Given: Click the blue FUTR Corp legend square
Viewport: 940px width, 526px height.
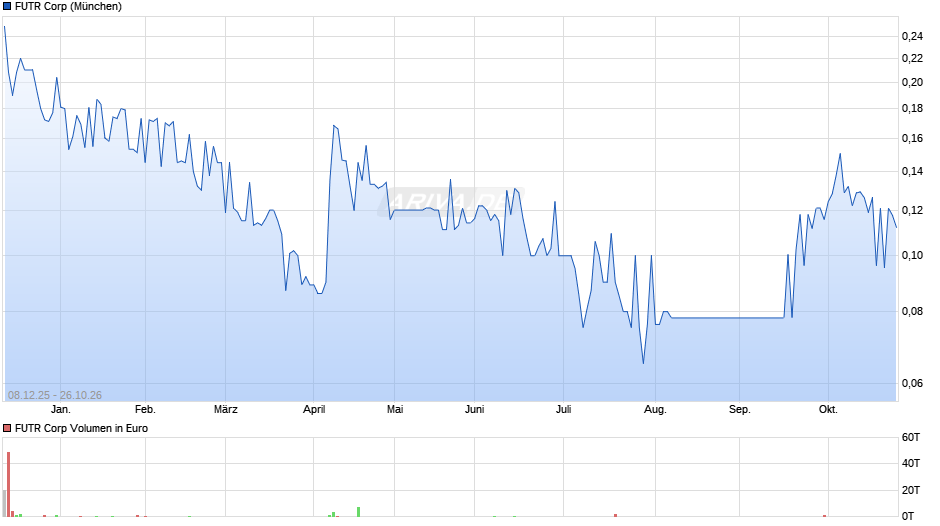Looking at the screenshot, I should click(7, 7).
